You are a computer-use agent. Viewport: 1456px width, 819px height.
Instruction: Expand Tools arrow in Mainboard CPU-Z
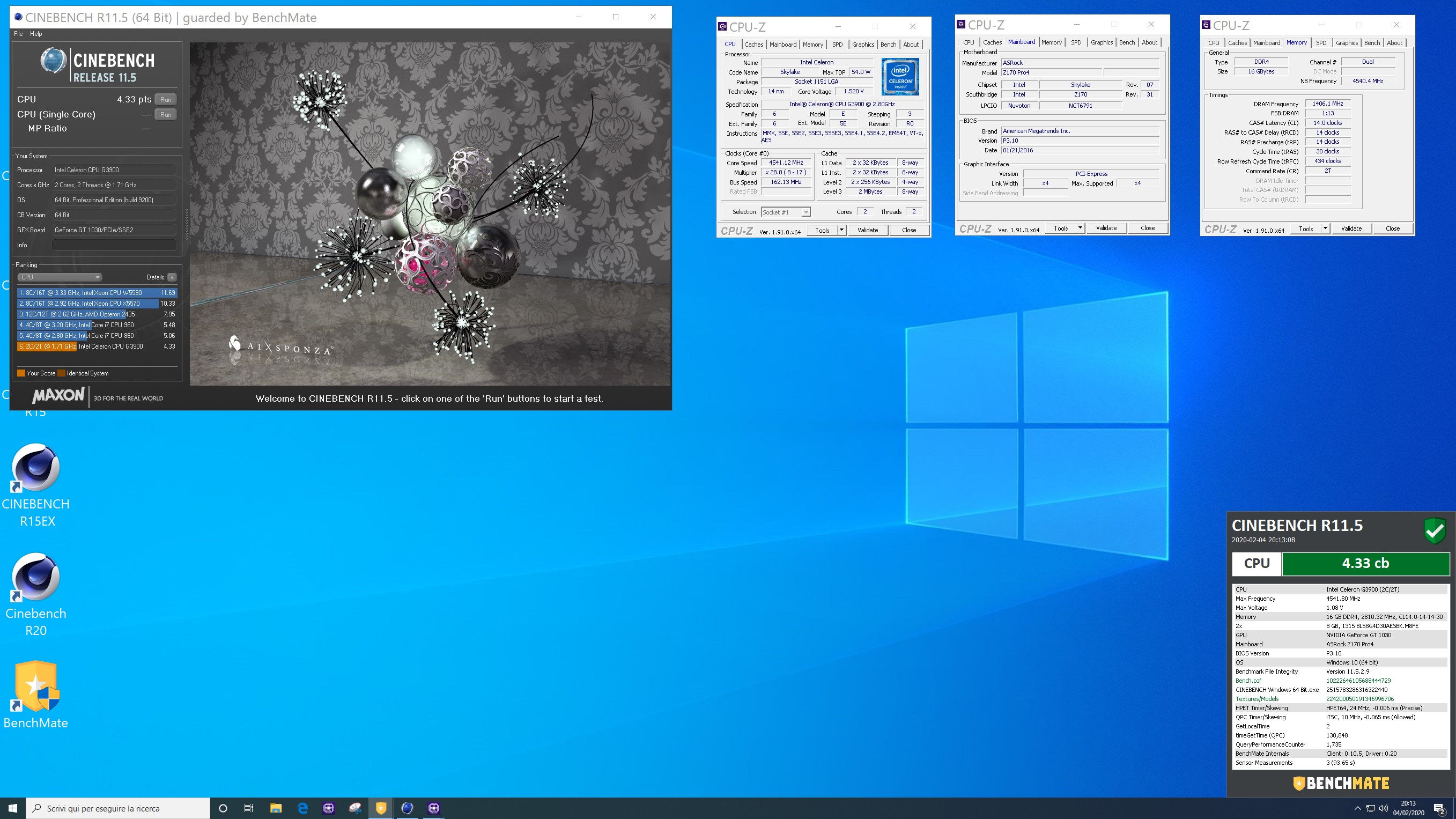[1080, 228]
